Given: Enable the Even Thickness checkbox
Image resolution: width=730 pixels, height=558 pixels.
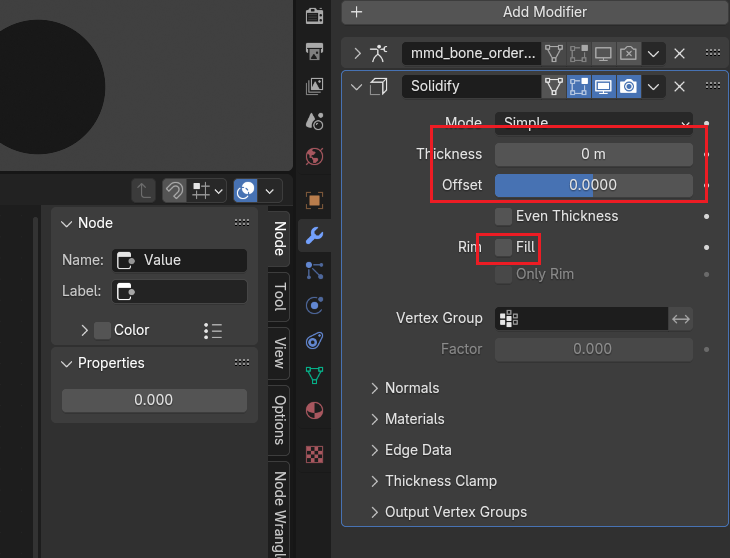Looking at the screenshot, I should 503,216.
